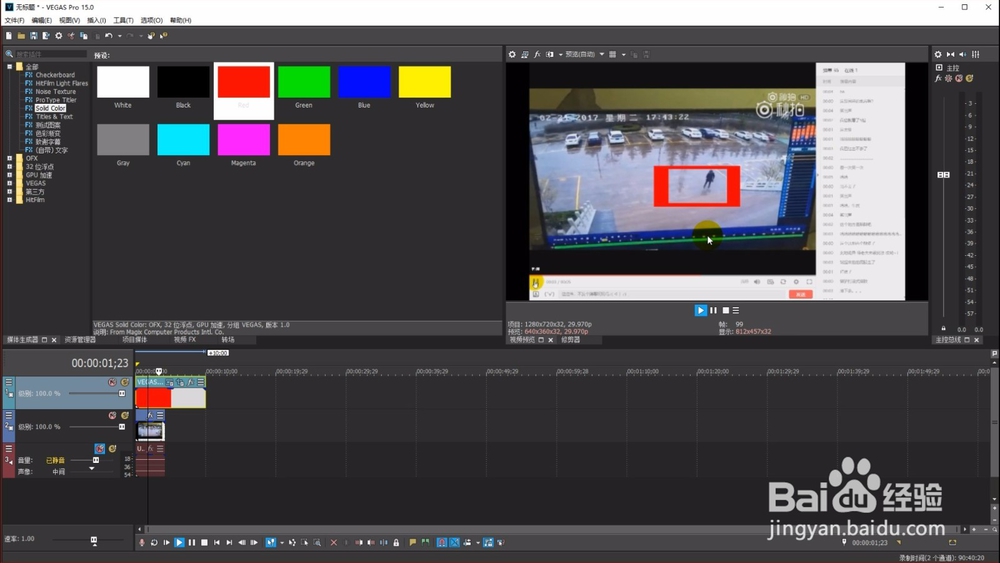The height and width of the screenshot is (563, 1000).
Task: Toggle loop playback in the transport bar
Action: (154, 543)
